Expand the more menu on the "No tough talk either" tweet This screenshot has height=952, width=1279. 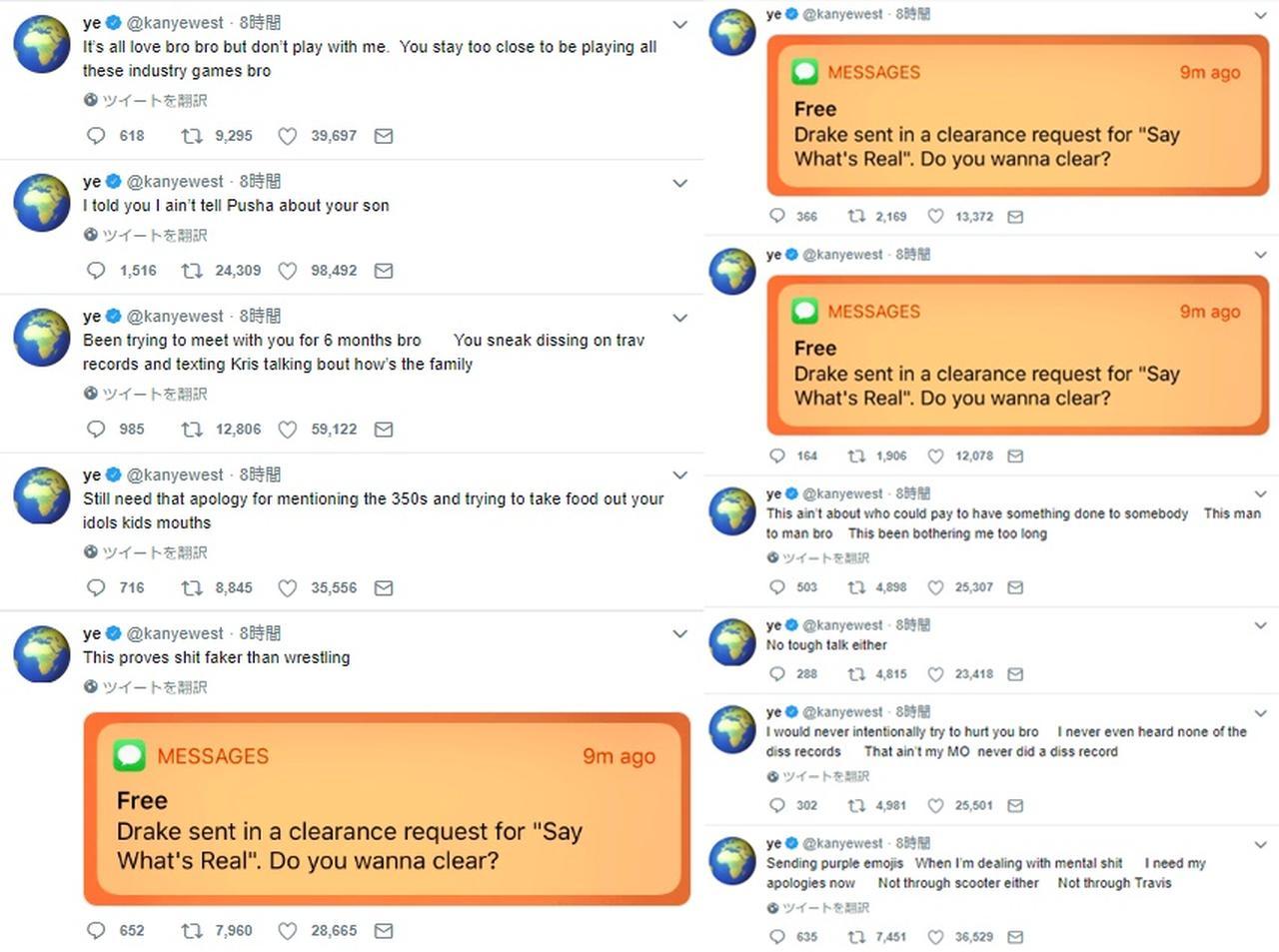(x=1260, y=625)
